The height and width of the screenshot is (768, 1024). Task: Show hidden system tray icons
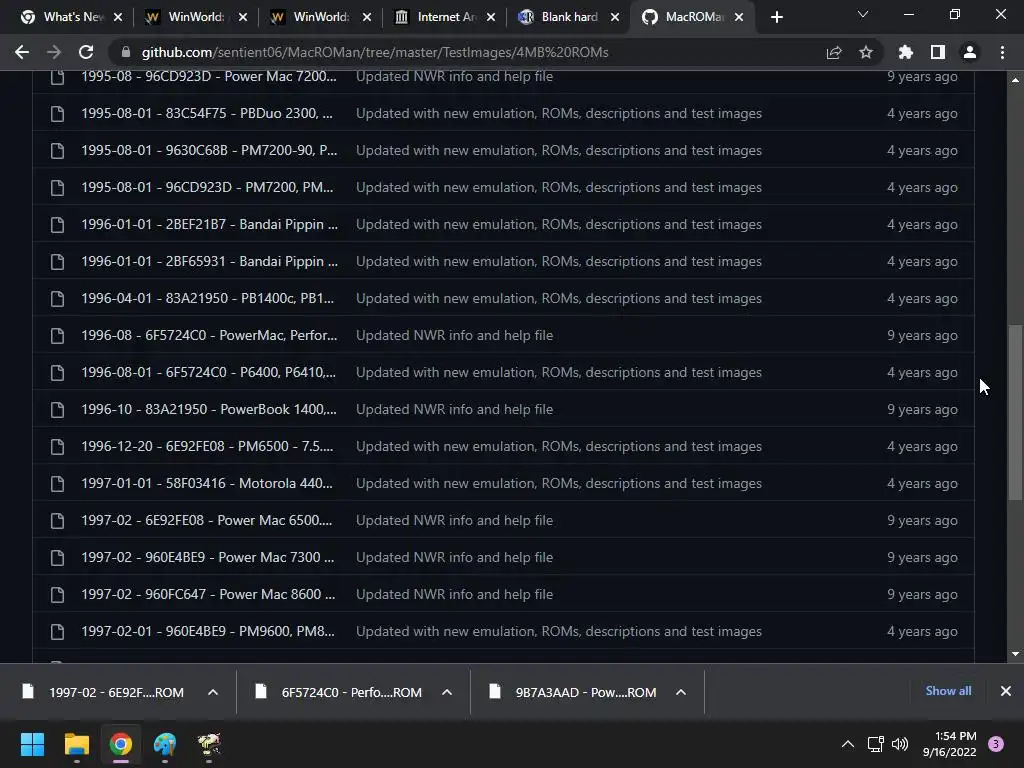point(848,744)
